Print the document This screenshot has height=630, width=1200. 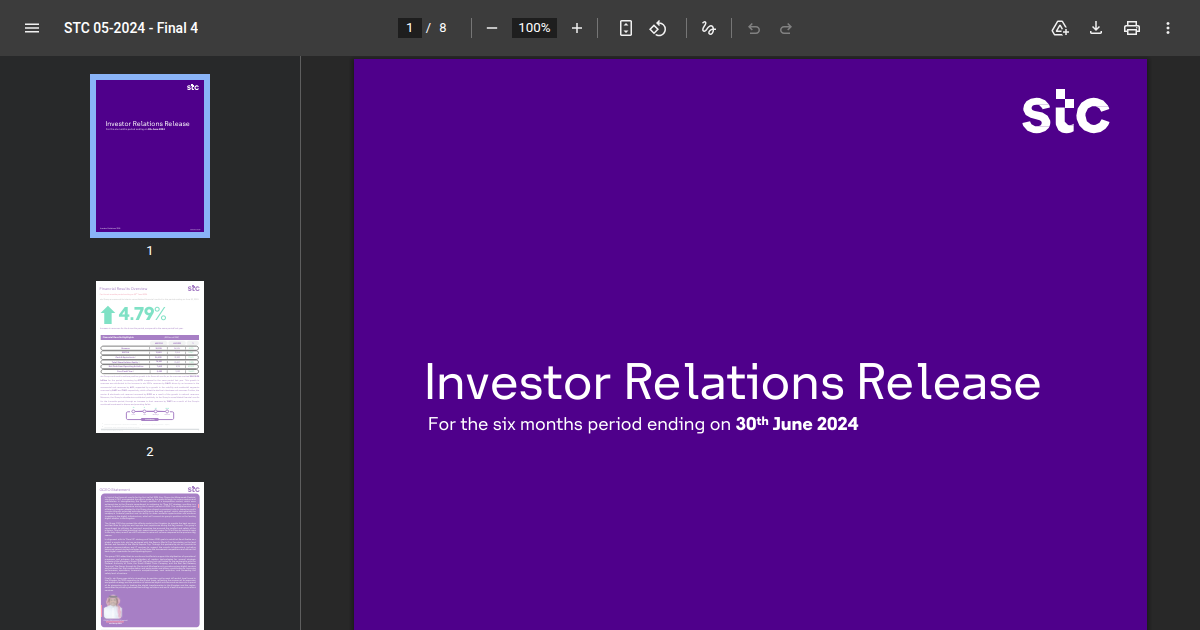1132,28
